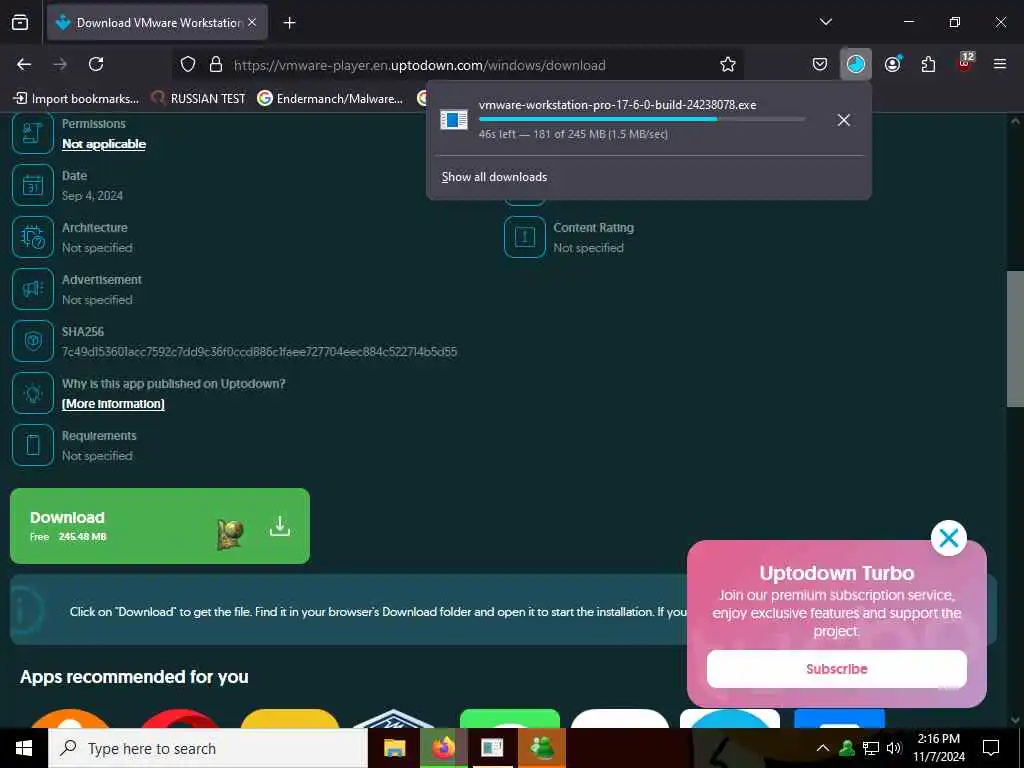This screenshot has width=1024, height=768.
Task: Click the Requirements phone icon
Action: point(33,445)
